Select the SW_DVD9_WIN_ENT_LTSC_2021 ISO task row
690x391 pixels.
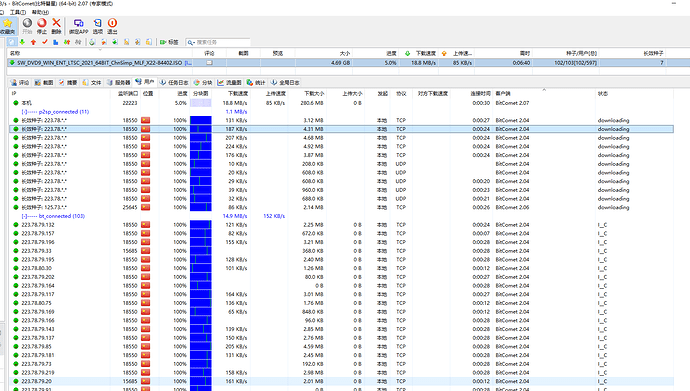349,63
